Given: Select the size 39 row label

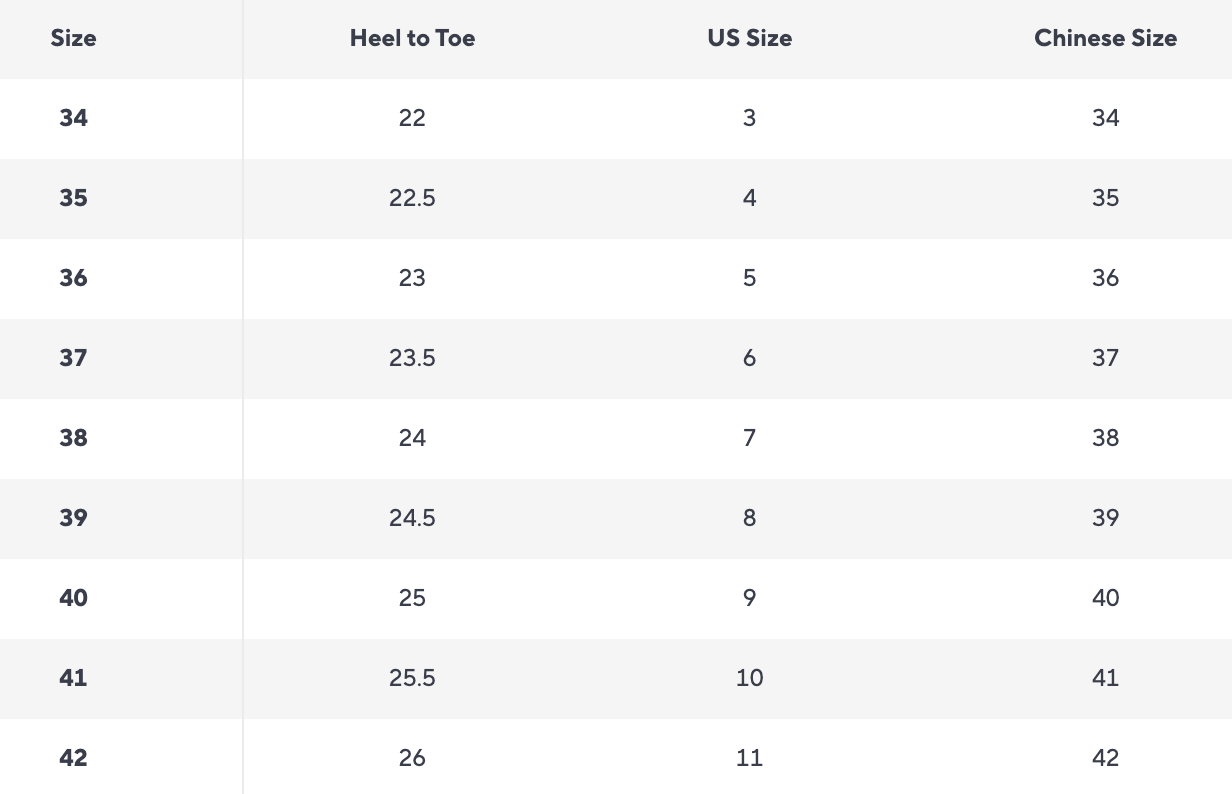Looking at the screenshot, I should tap(73, 518).
